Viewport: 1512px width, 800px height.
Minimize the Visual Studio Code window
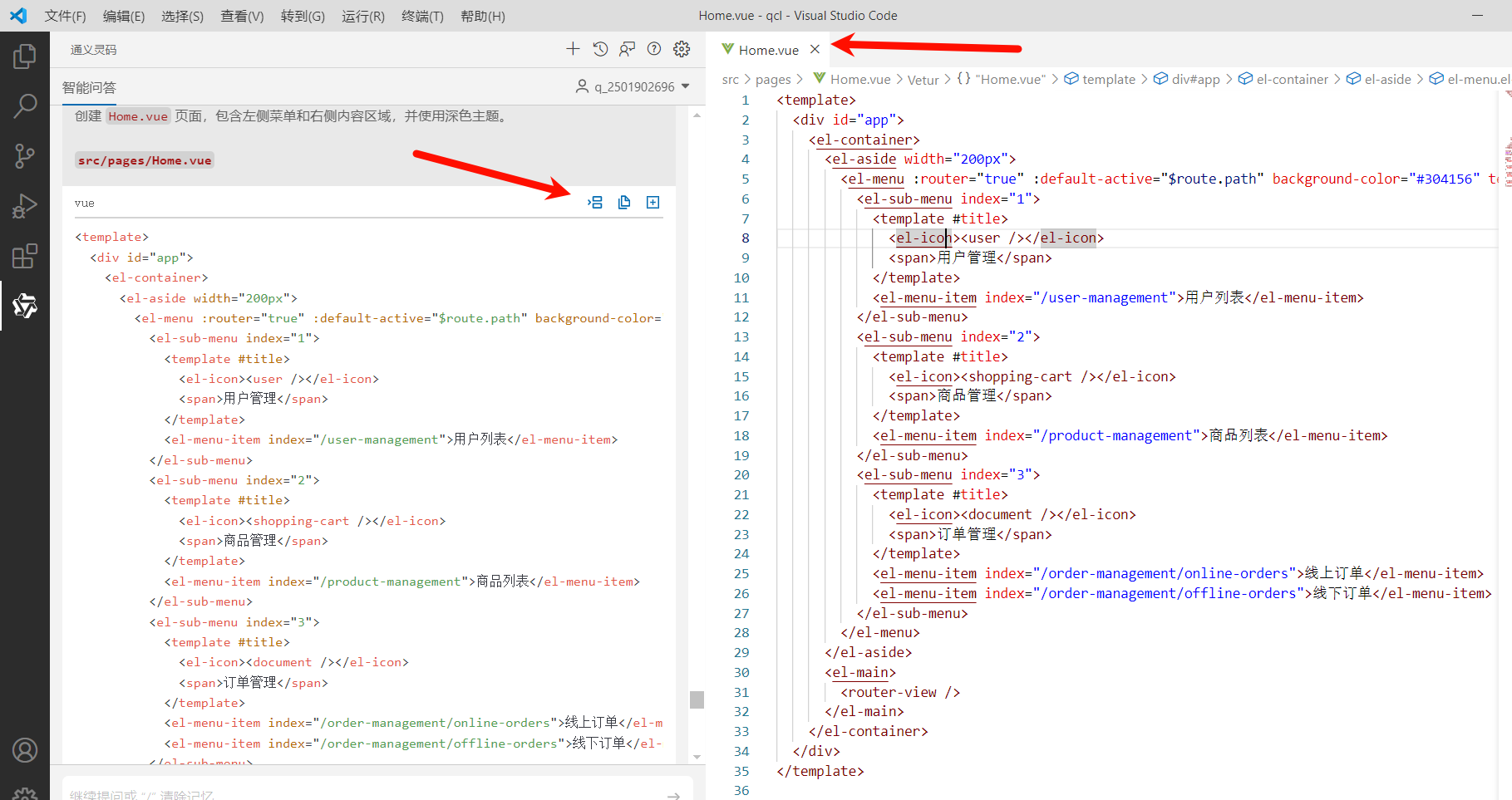pyautogui.click(x=1477, y=16)
